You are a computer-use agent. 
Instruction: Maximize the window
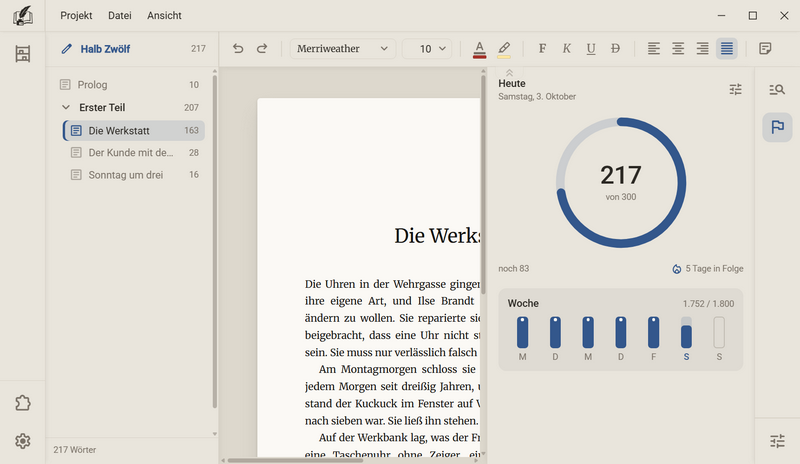click(753, 16)
